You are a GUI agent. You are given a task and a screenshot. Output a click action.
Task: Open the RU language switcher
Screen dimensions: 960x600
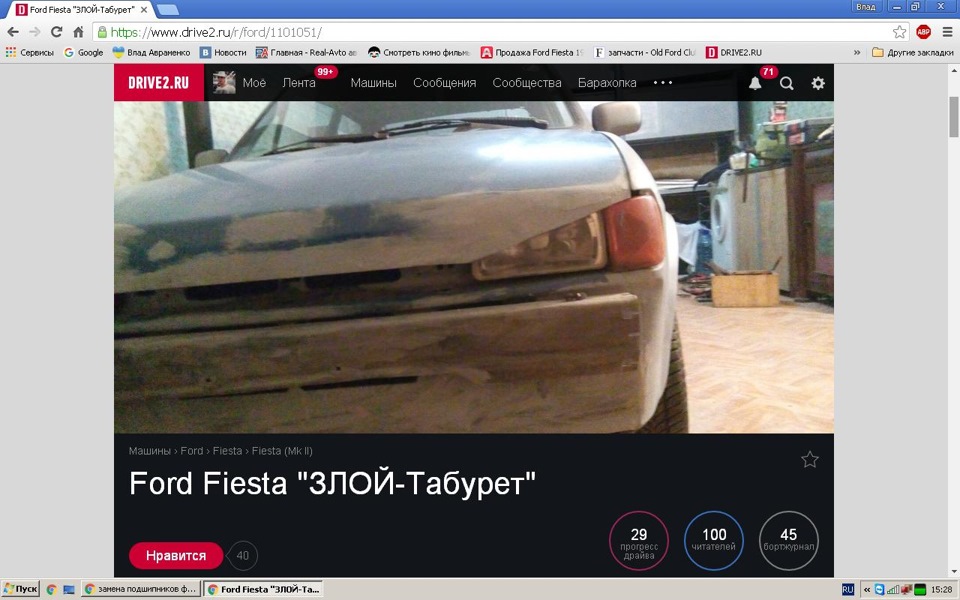pyautogui.click(x=847, y=590)
